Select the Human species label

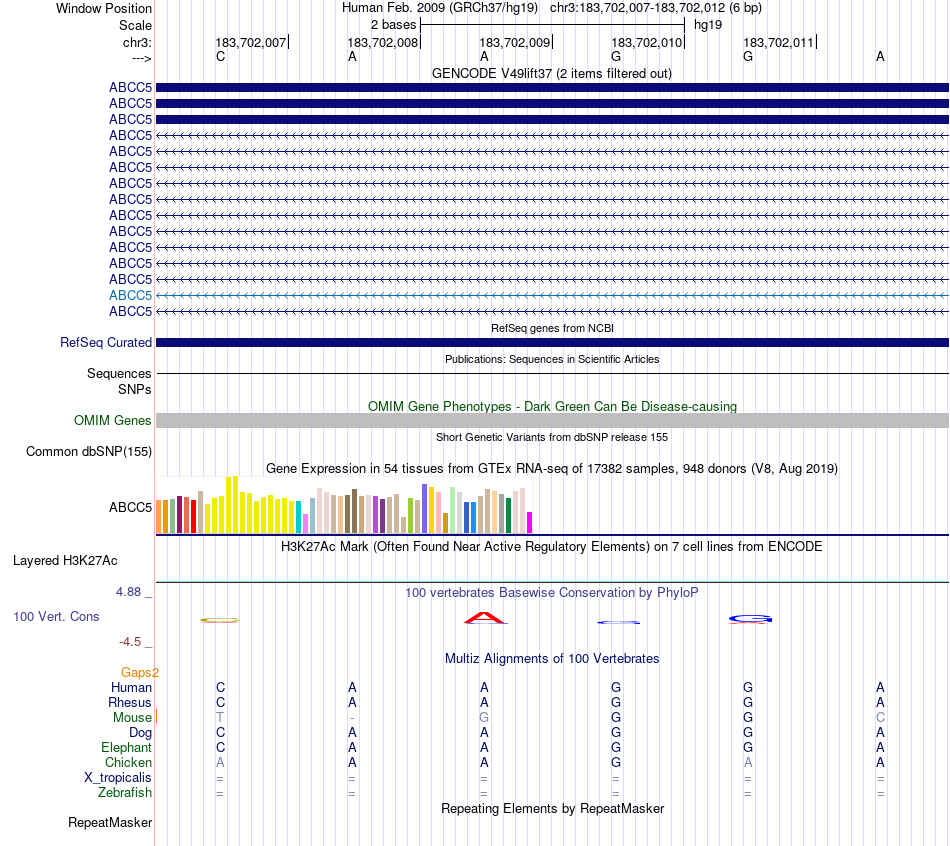click(131, 687)
